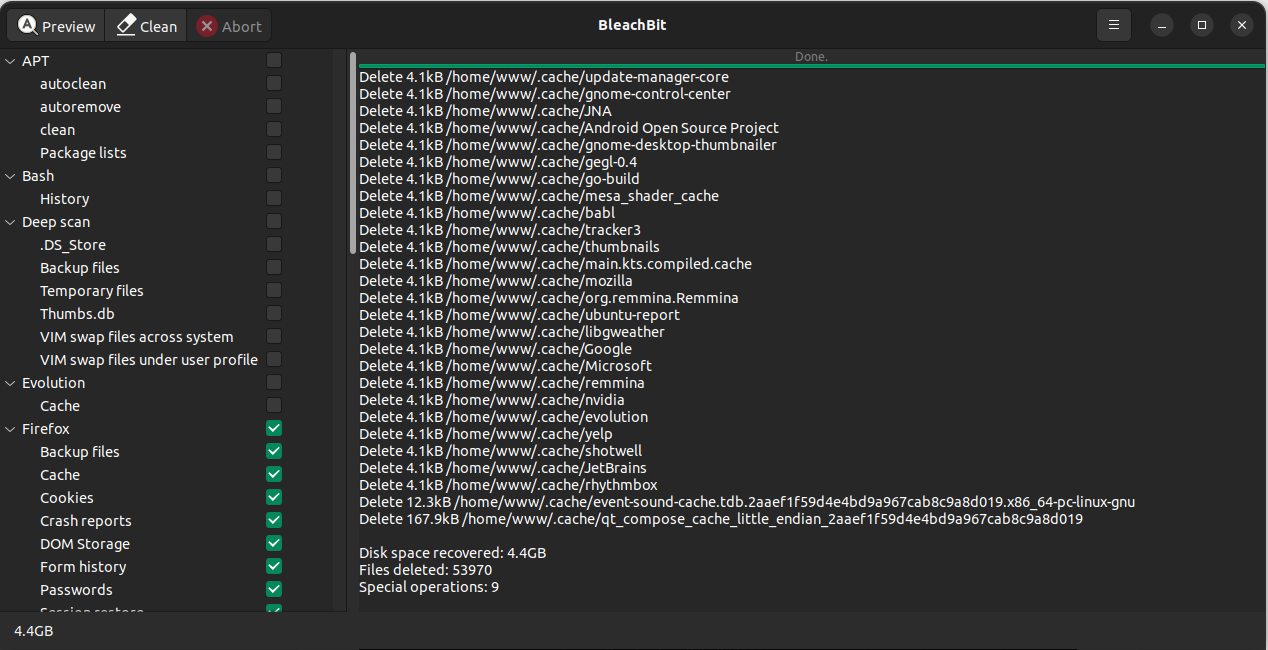The height and width of the screenshot is (650, 1268).
Task: Click Special operations: 9 text
Action: coord(429,587)
